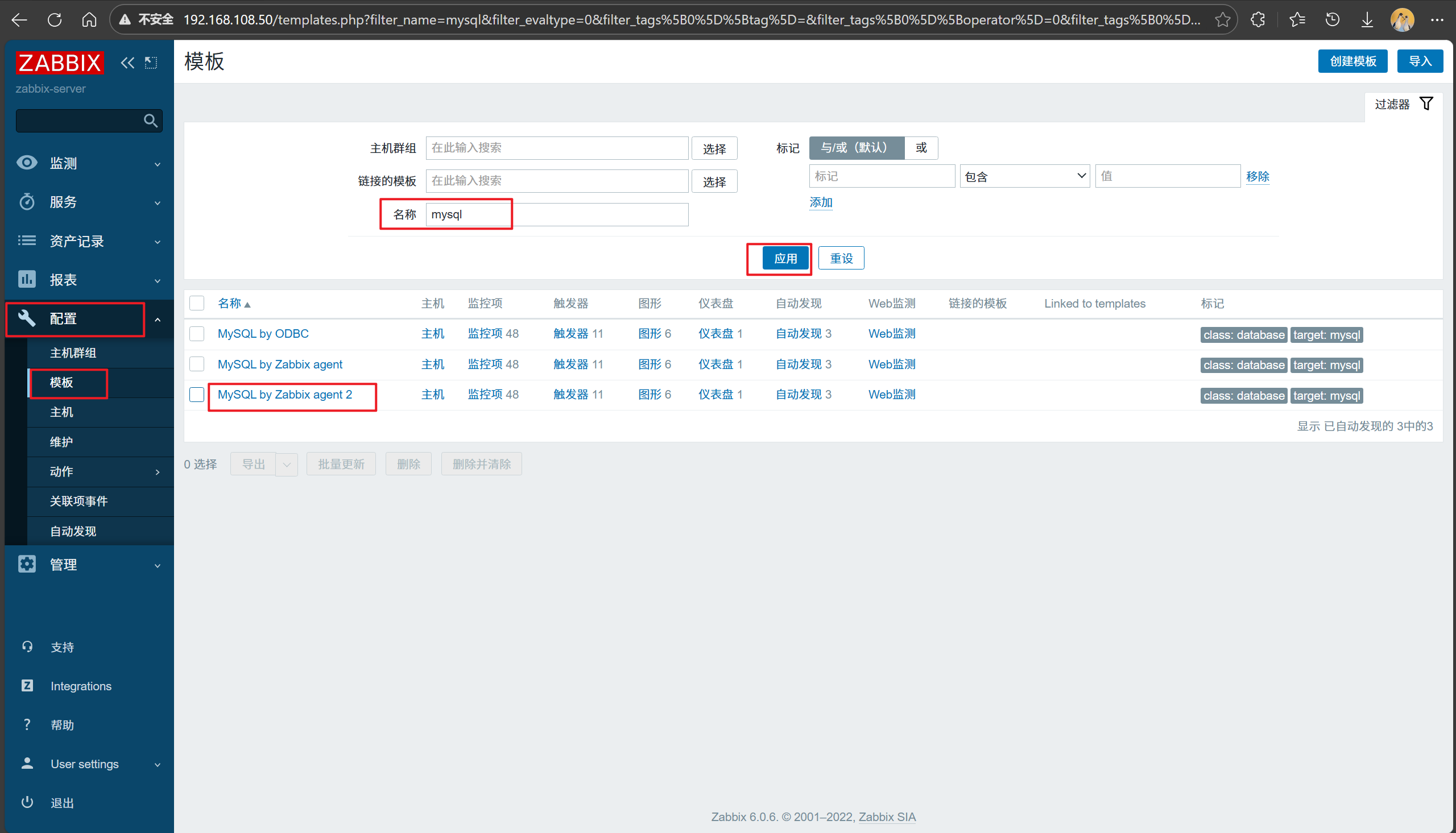Screen dimensions: 1456x833
Task: Open the 自动发现 submenu item
Action: 73,531
